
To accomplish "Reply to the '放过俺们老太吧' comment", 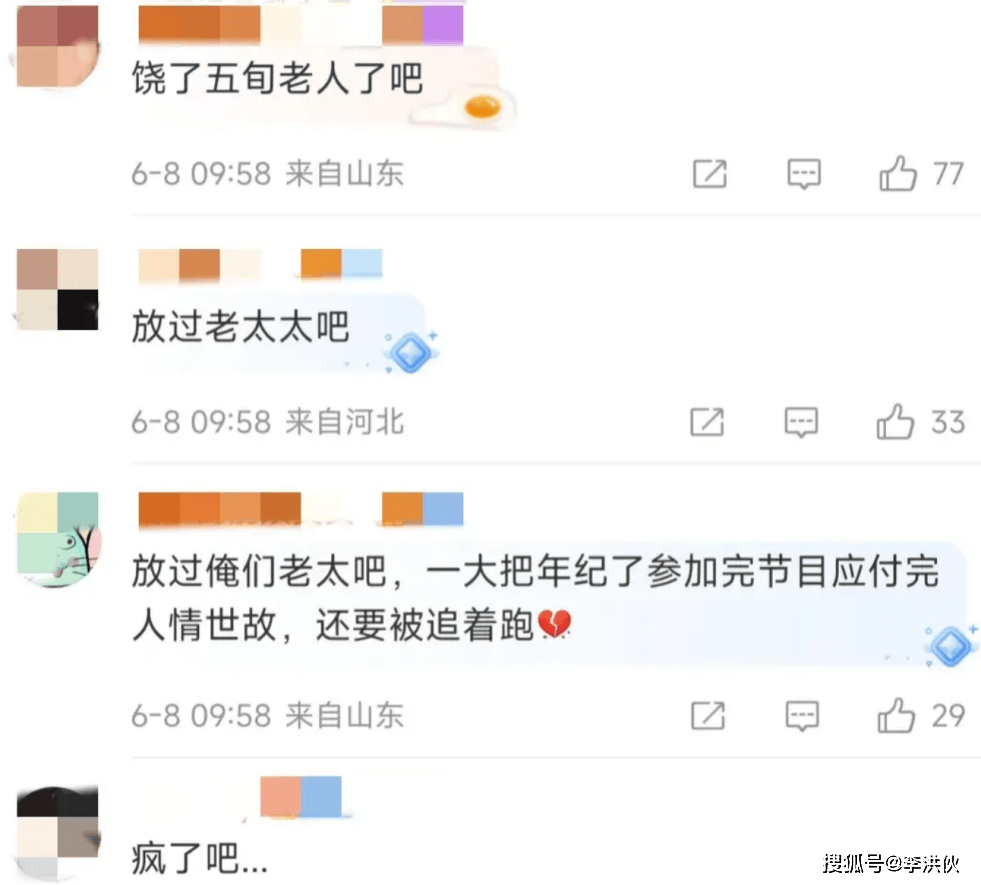I will pyautogui.click(x=802, y=716).
